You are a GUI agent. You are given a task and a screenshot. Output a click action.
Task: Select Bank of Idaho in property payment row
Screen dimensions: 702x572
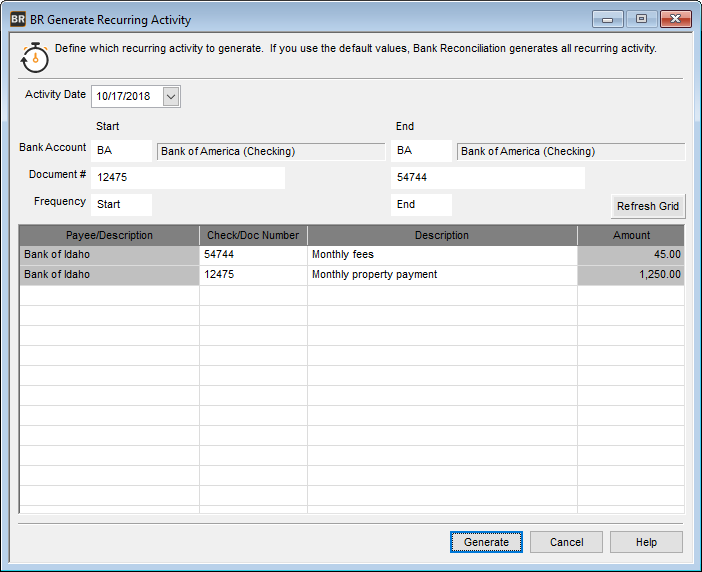109,275
